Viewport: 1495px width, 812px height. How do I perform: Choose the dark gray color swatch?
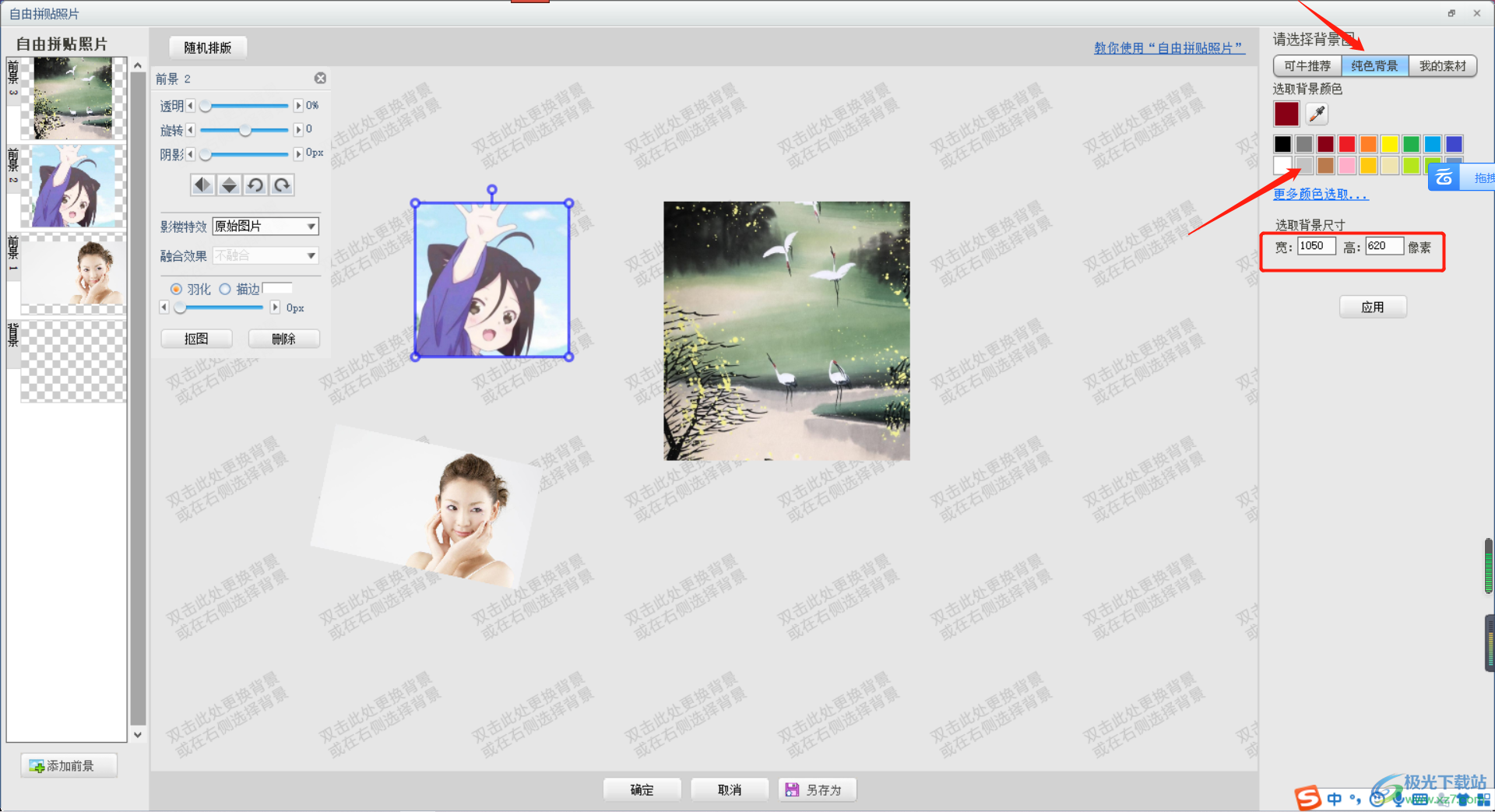pos(1304,144)
